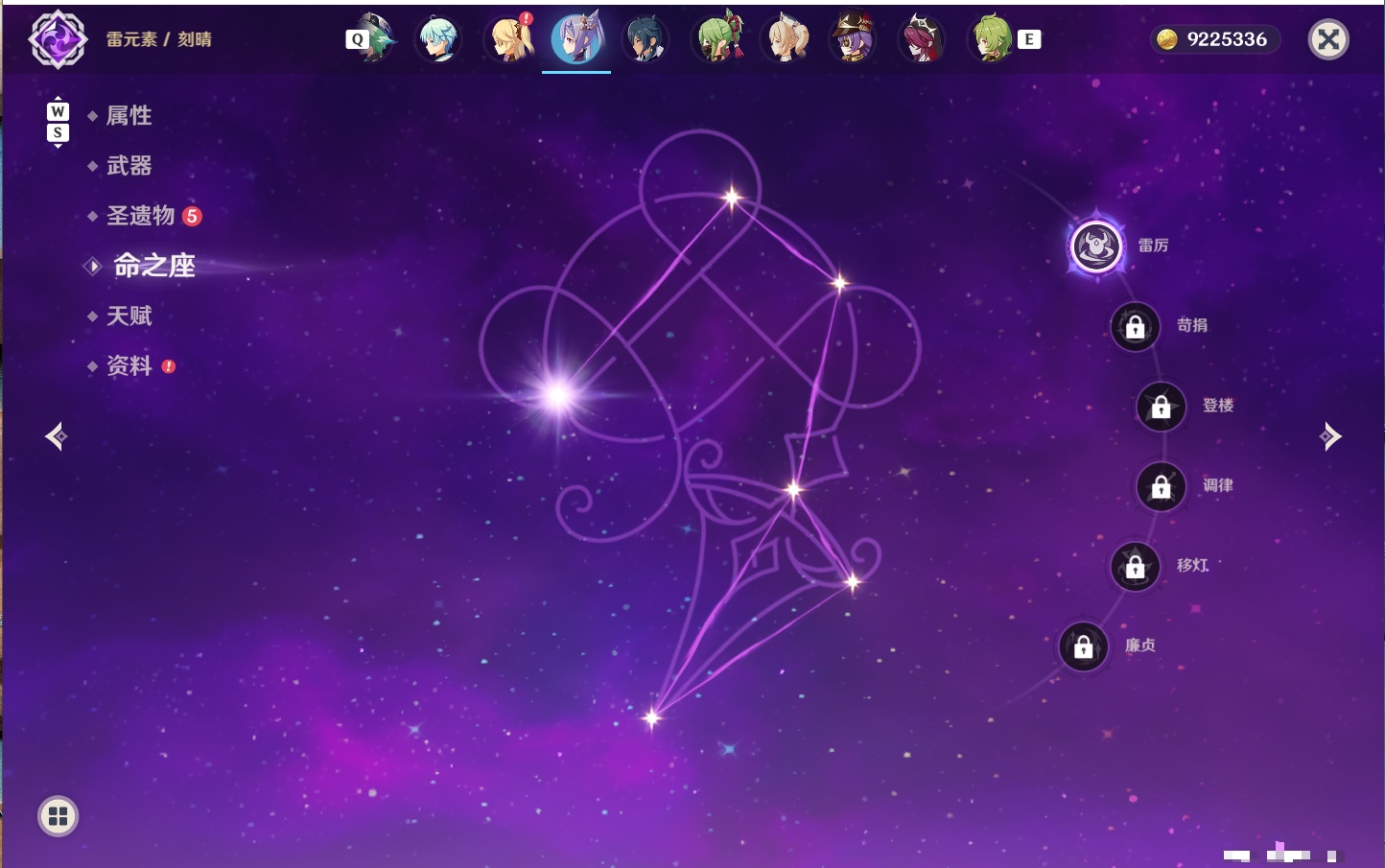Switch to the green-haired character next to E
This screenshot has height=868, width=1385.
[992, 38]
